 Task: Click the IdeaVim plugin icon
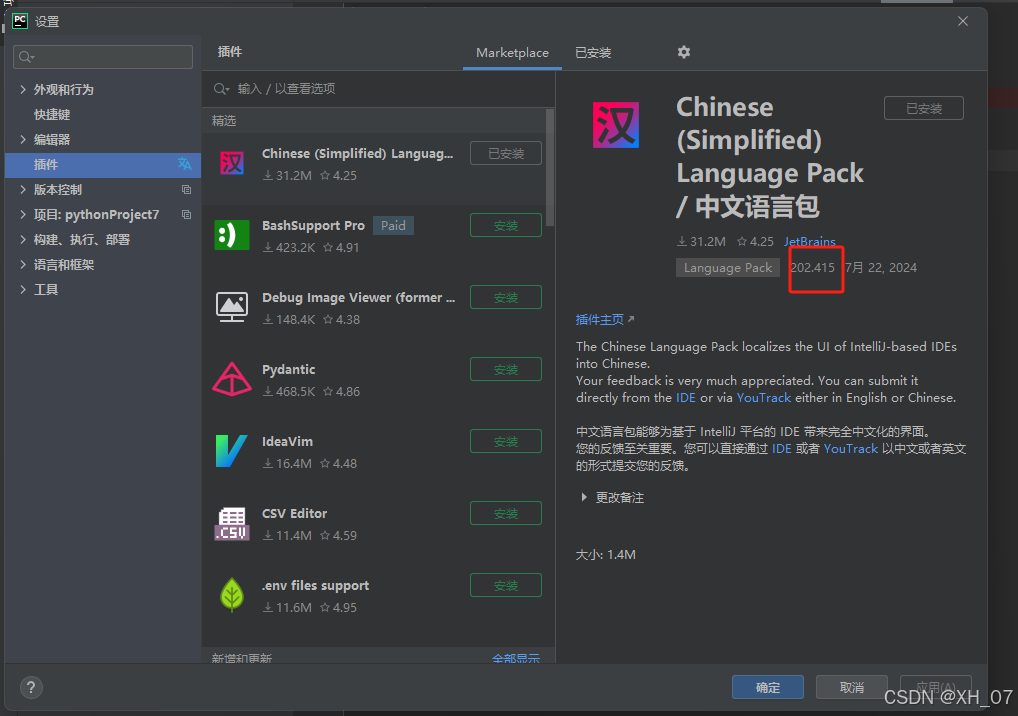click(232, 451)
